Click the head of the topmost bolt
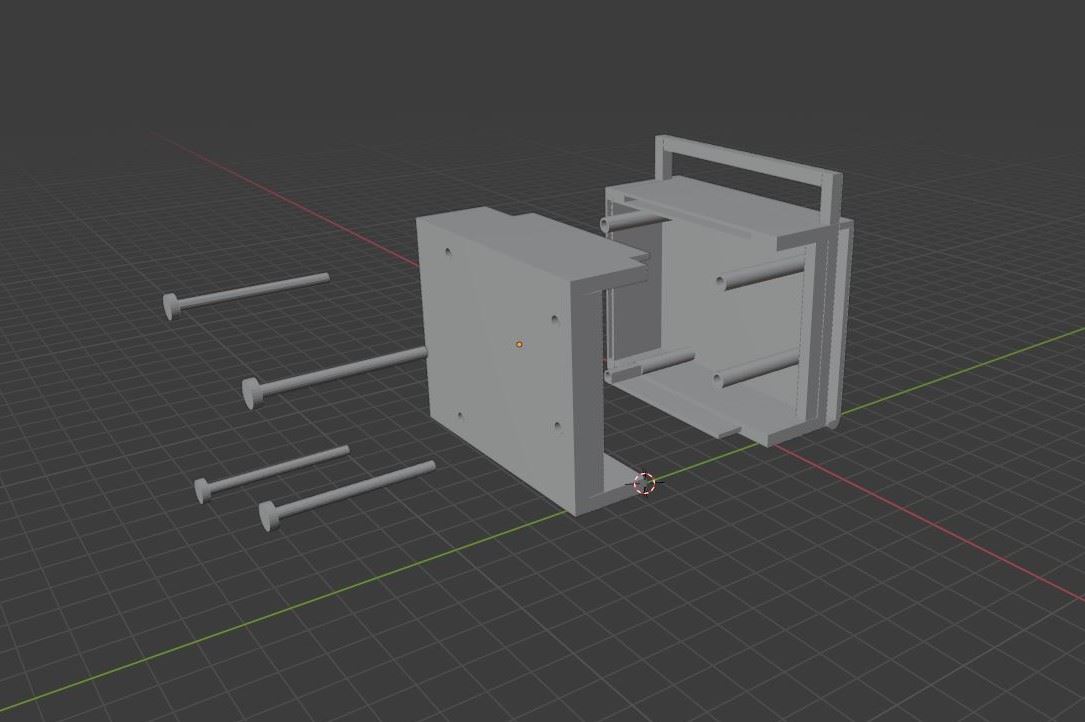Image resolution: width=1085 pixels, height=722 pixels. point(171,306)
